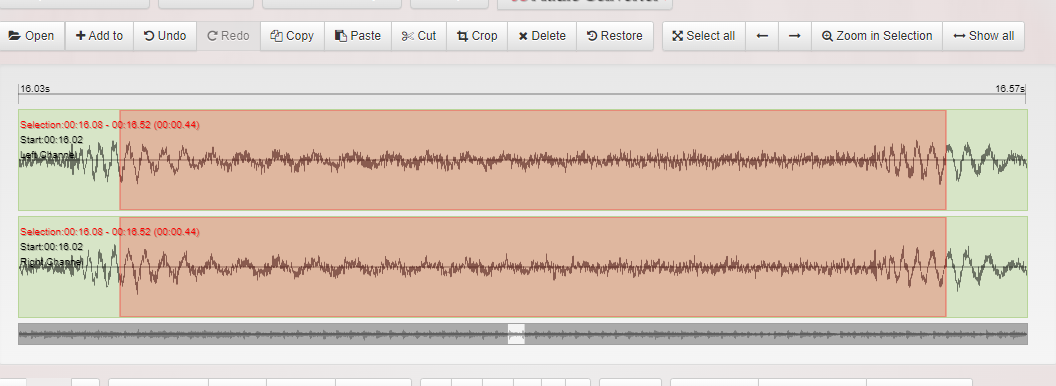Click inside the Left Channel waveform

point(523,160)
